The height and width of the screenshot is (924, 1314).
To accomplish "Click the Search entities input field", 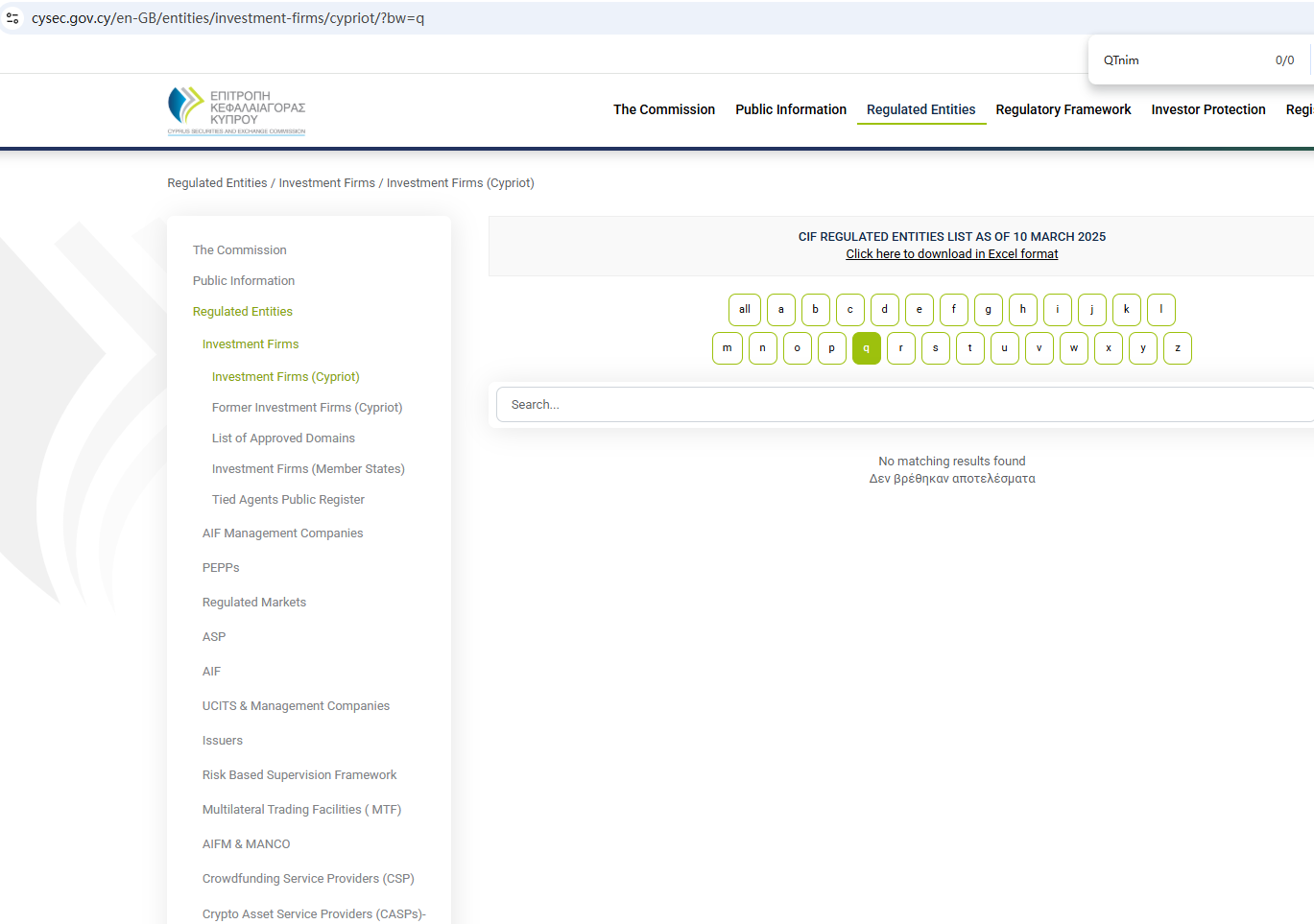I will tap(905, 405).
